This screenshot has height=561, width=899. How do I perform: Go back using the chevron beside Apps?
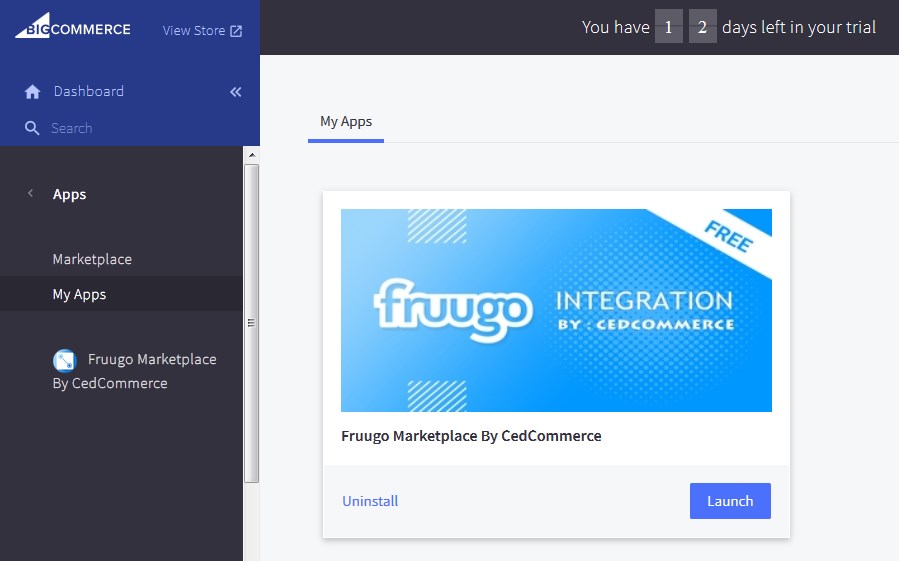coord(30,193)
